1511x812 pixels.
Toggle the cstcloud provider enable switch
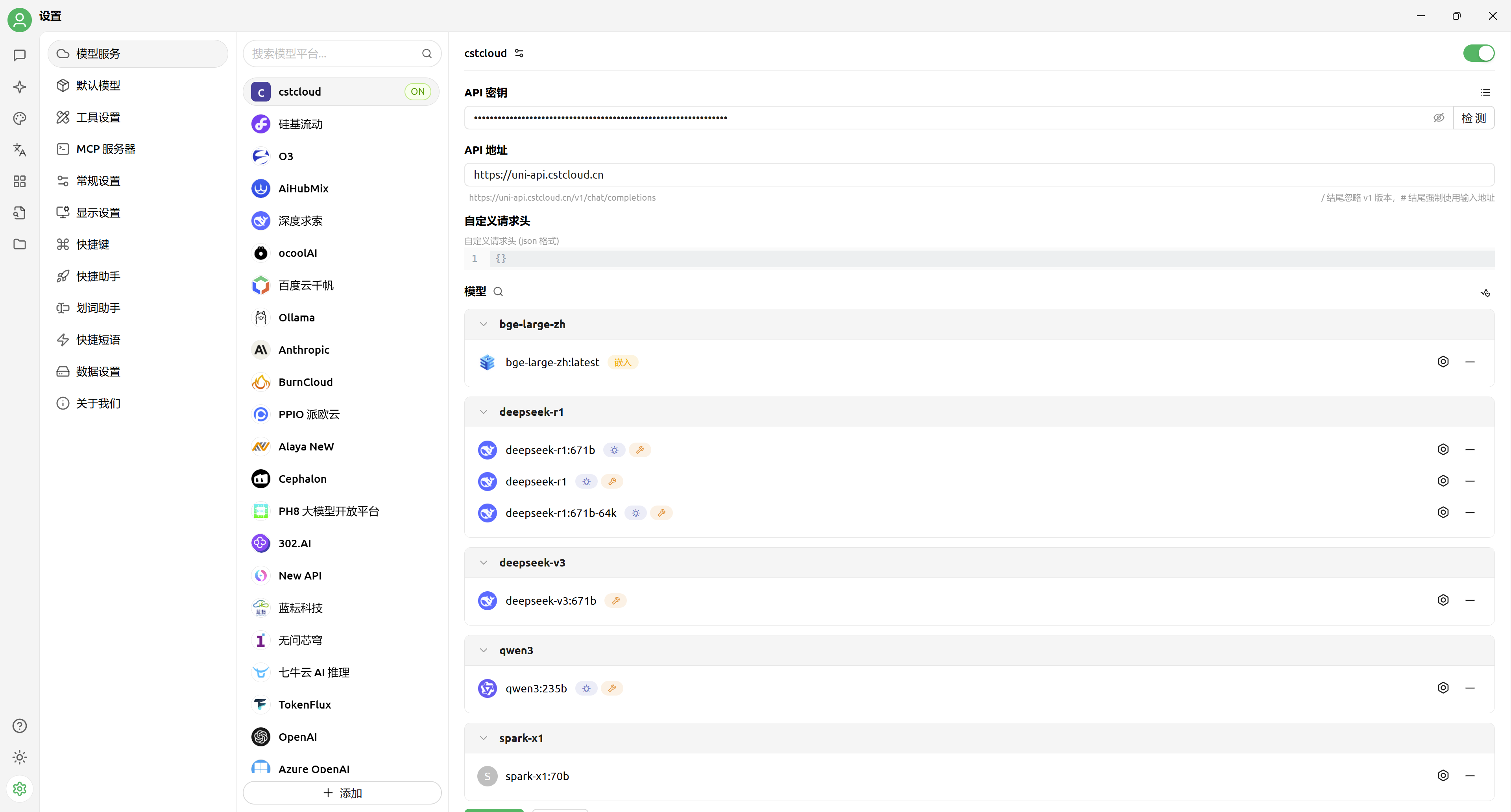(x=1478, y=54)
